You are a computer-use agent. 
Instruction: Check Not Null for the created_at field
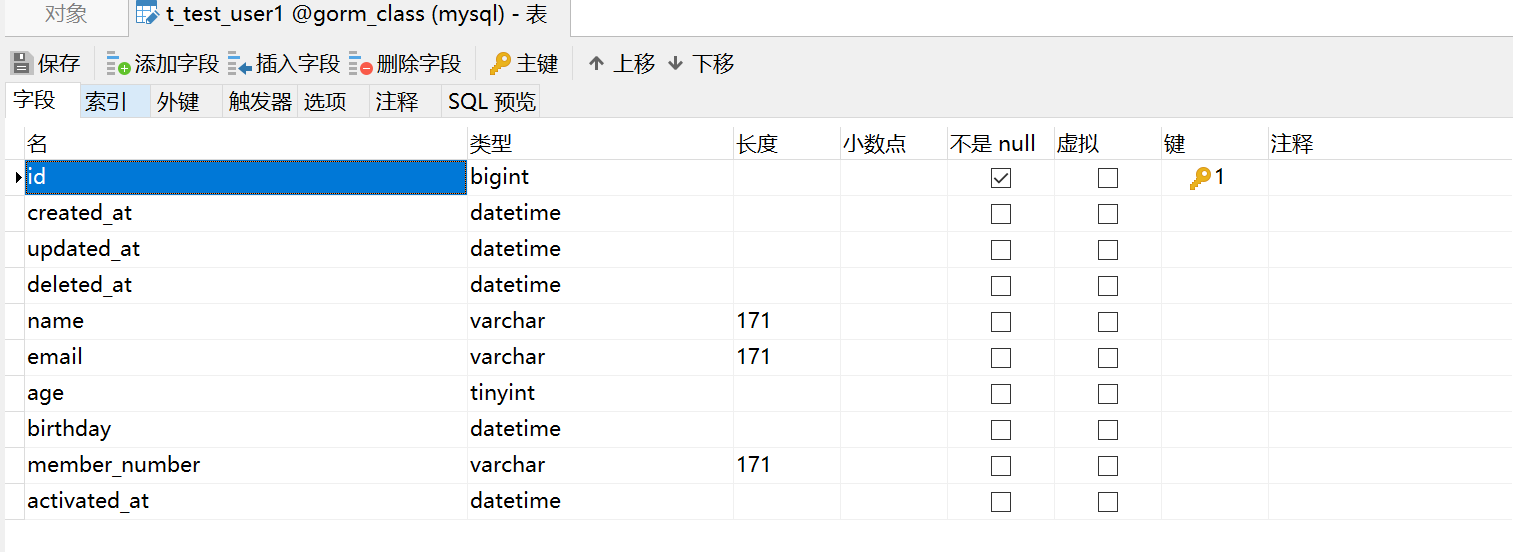tap(1000, 214)
